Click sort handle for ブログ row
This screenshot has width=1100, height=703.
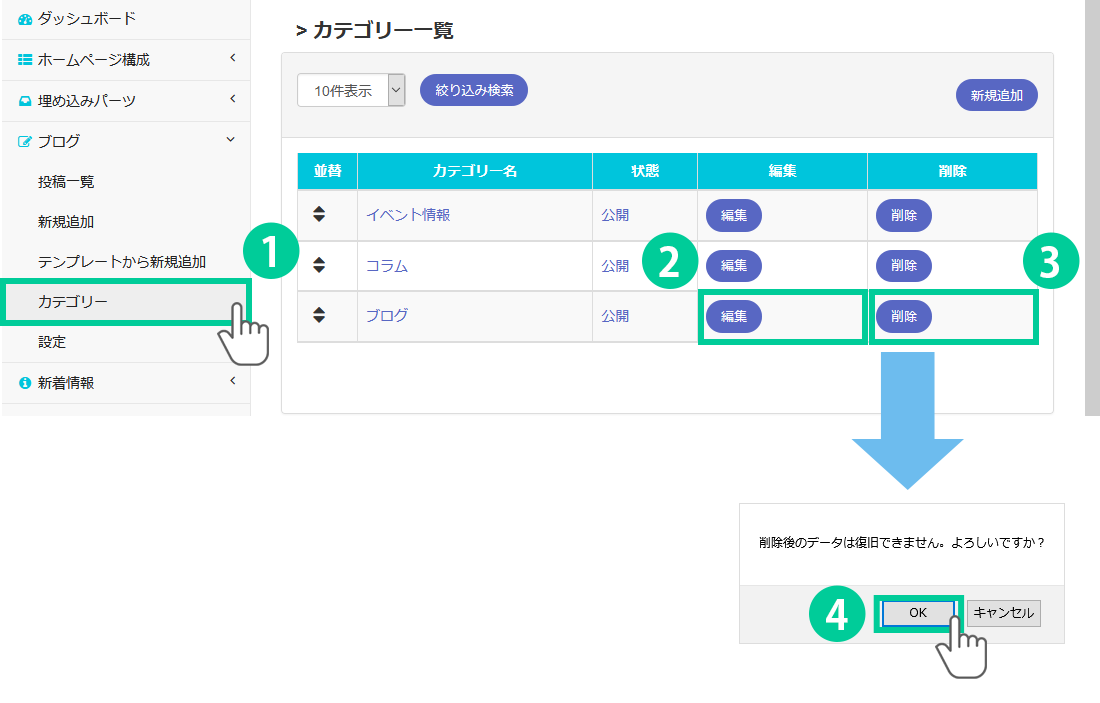tap(319, 315)
